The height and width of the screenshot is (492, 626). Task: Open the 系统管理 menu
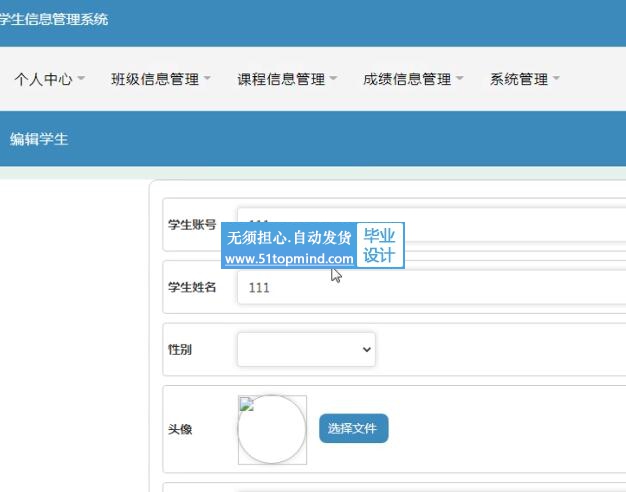[518, 79]
